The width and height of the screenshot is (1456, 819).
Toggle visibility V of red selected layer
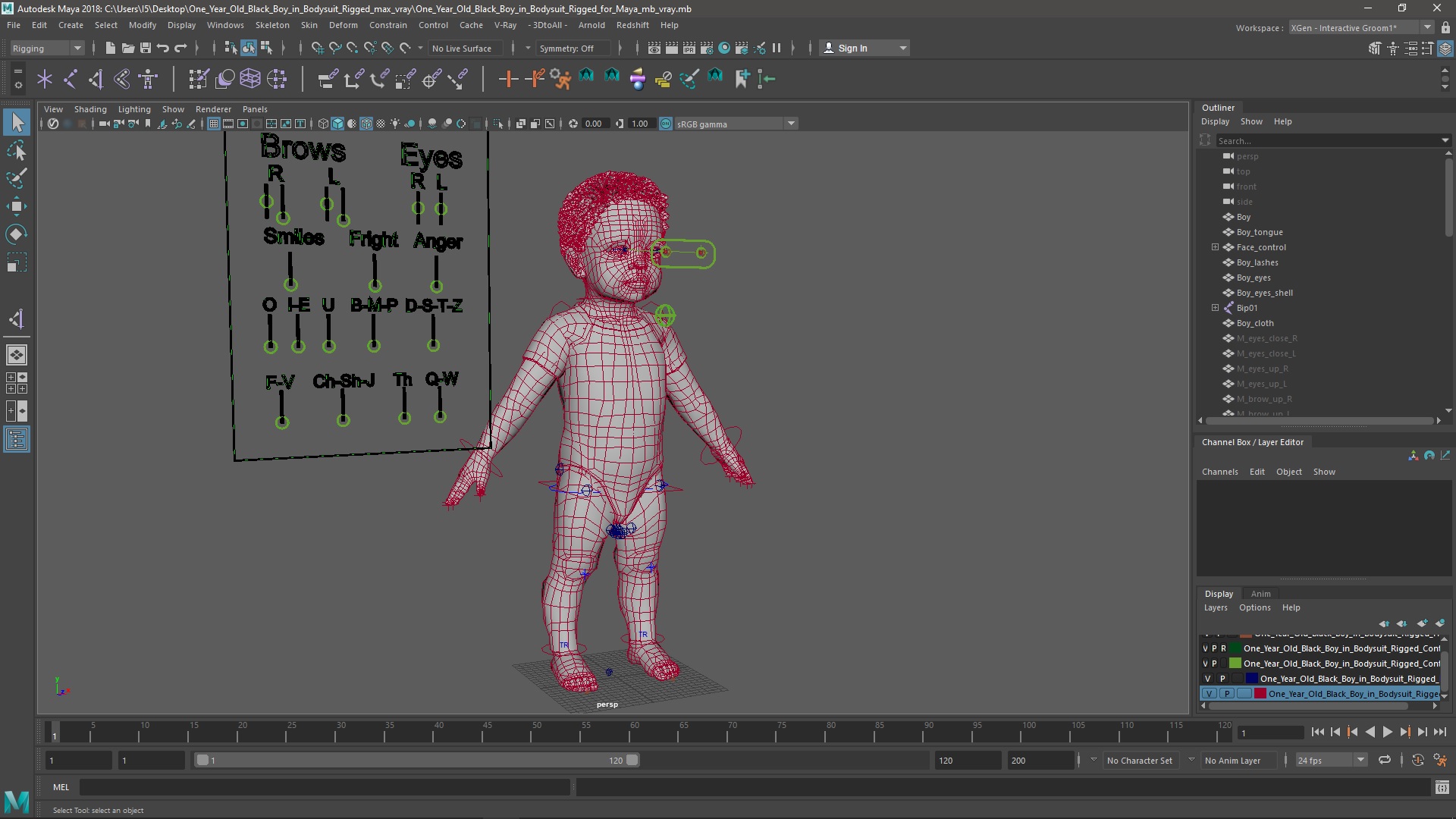click(x=1209, y=693)
